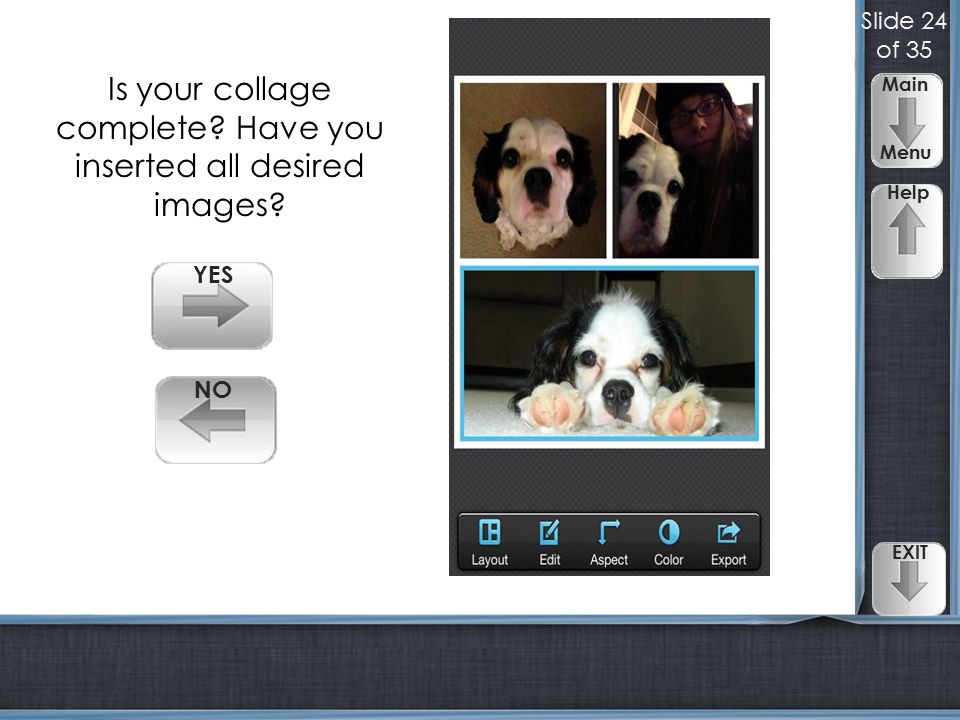Click the 'Is your collage complete?' question text

coord(219,147)
